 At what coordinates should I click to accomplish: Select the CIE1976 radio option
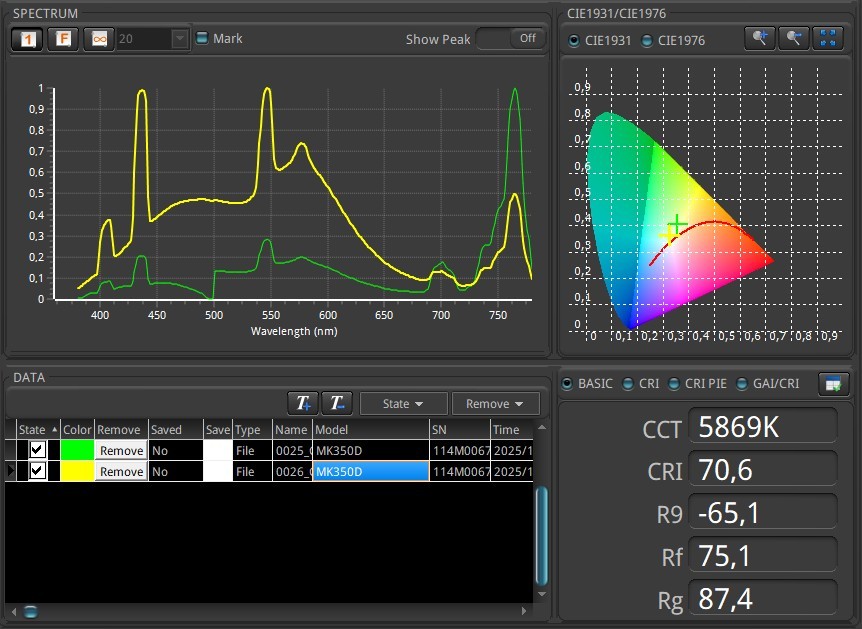pos(646,41)
